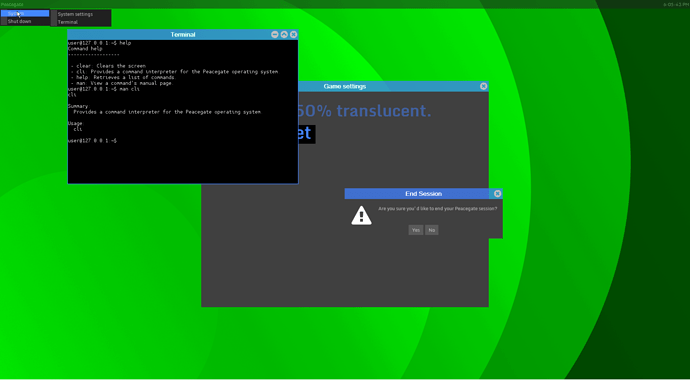Image resolution: width=690 pixels, height=388 pixels.
Task: Click the 'Summary' heading in Terminal output
Action: [78, 106]
